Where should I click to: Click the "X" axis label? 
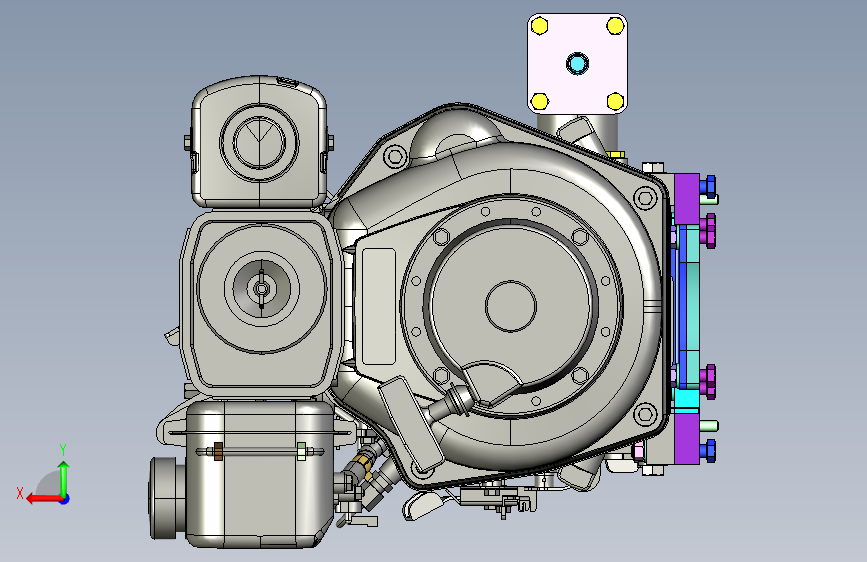[20, 493]
